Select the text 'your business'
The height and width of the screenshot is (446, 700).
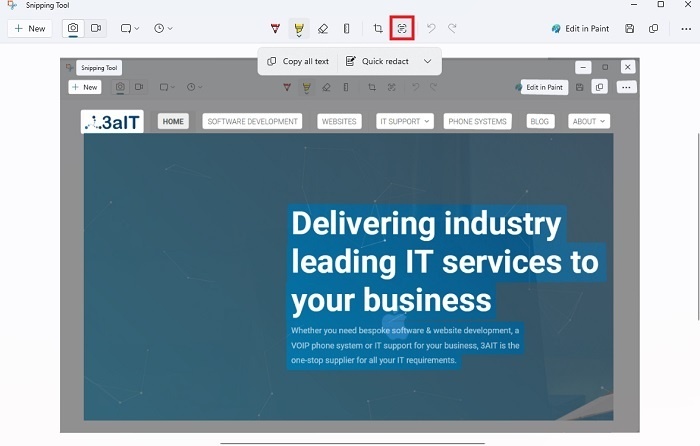[x=391, y=300]
